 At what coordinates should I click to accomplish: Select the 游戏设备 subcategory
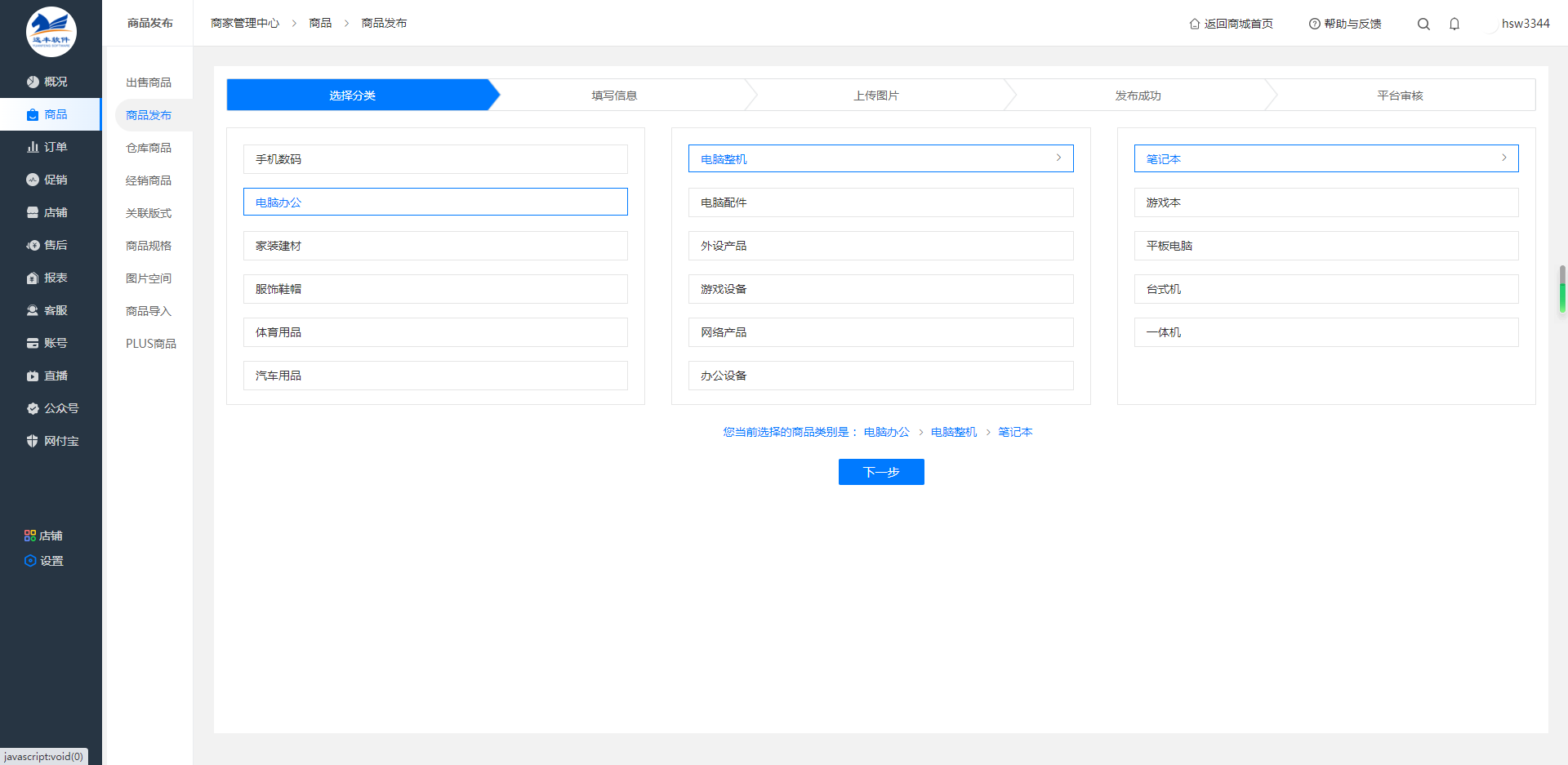[880, 289]
